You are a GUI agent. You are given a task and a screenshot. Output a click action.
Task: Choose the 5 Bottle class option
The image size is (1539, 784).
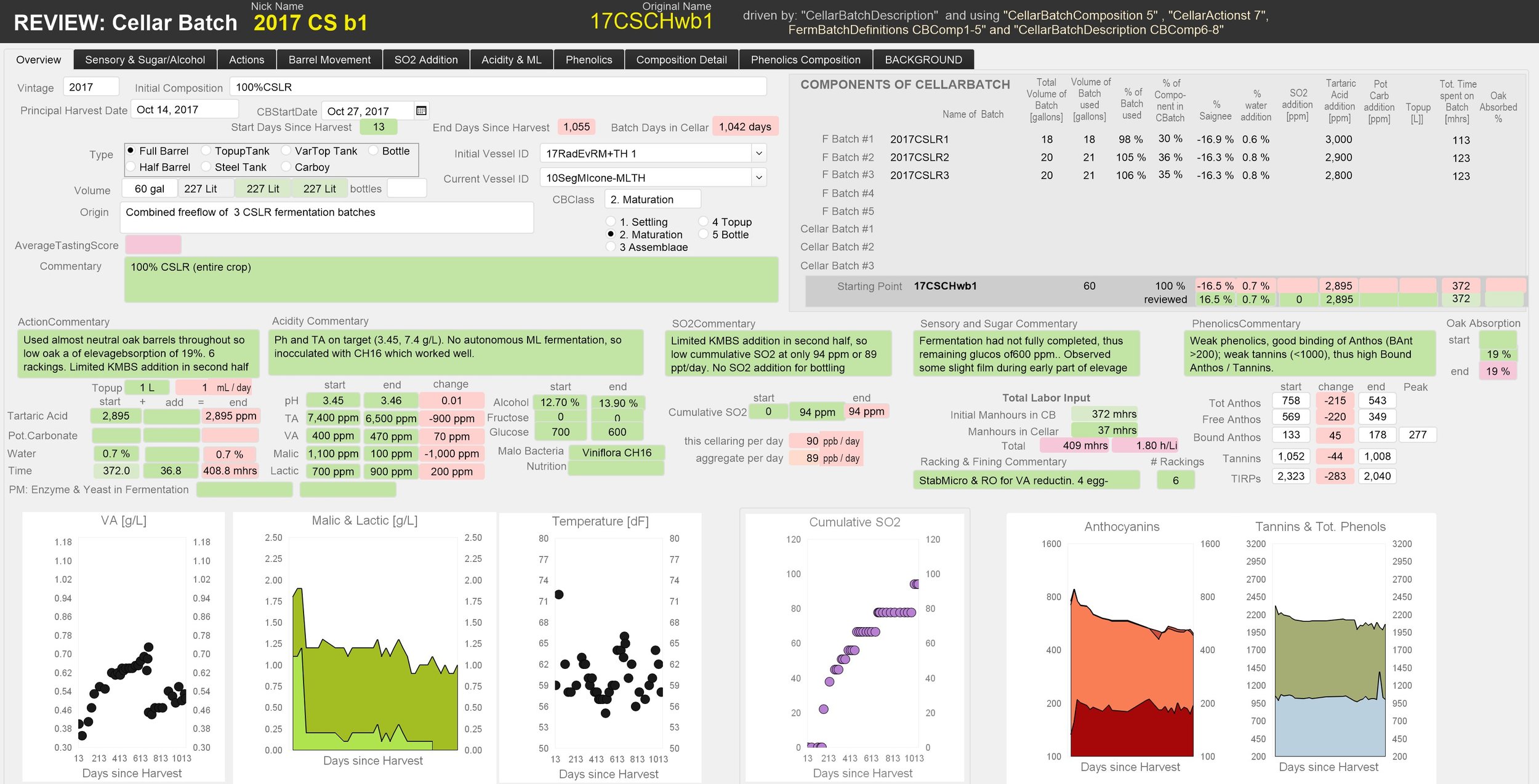pyautogui.click(x=704, y=234)
